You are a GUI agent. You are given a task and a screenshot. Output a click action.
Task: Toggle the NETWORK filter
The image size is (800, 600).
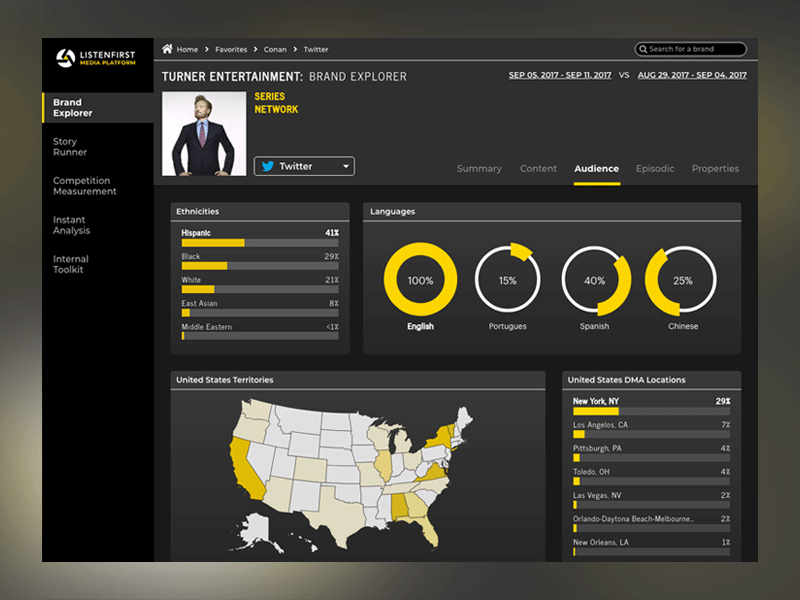[275, 109]
